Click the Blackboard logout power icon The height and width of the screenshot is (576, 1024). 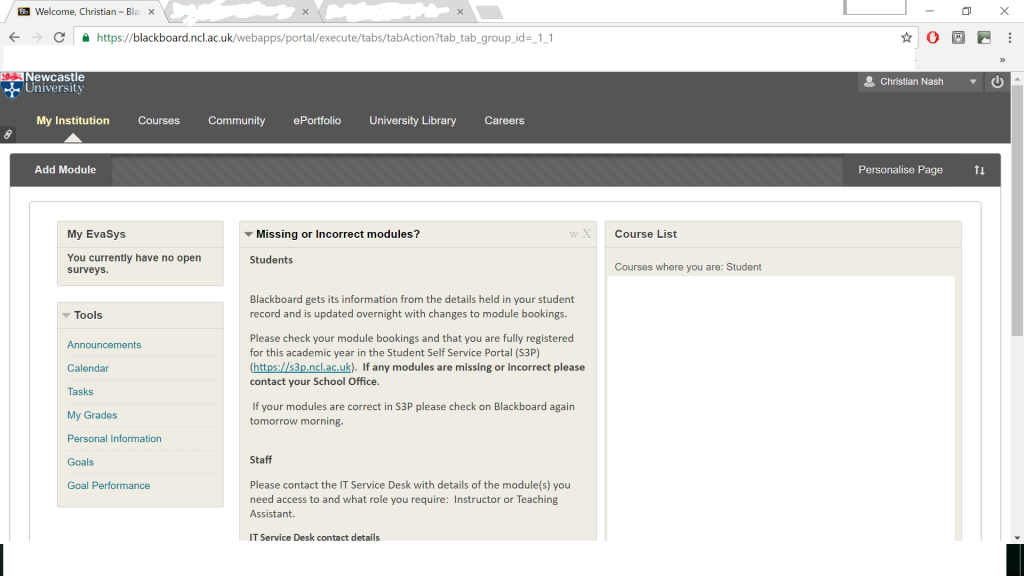(997, 82)
